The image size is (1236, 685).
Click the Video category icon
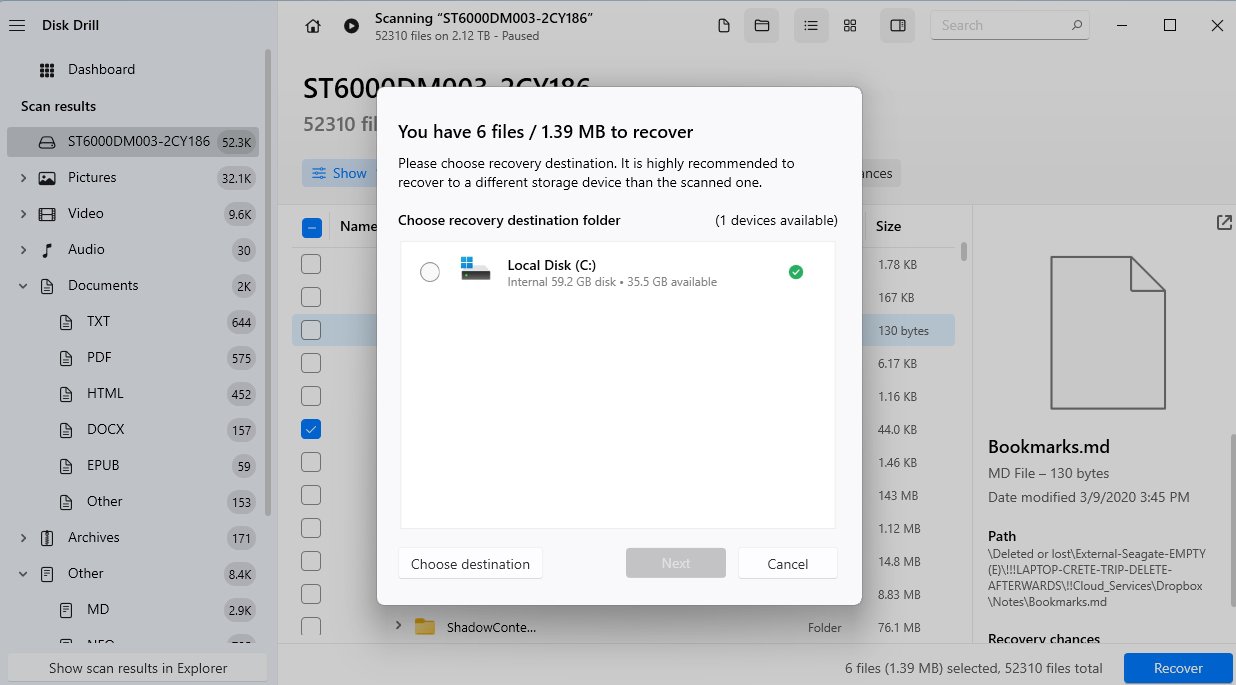point(47,214)
